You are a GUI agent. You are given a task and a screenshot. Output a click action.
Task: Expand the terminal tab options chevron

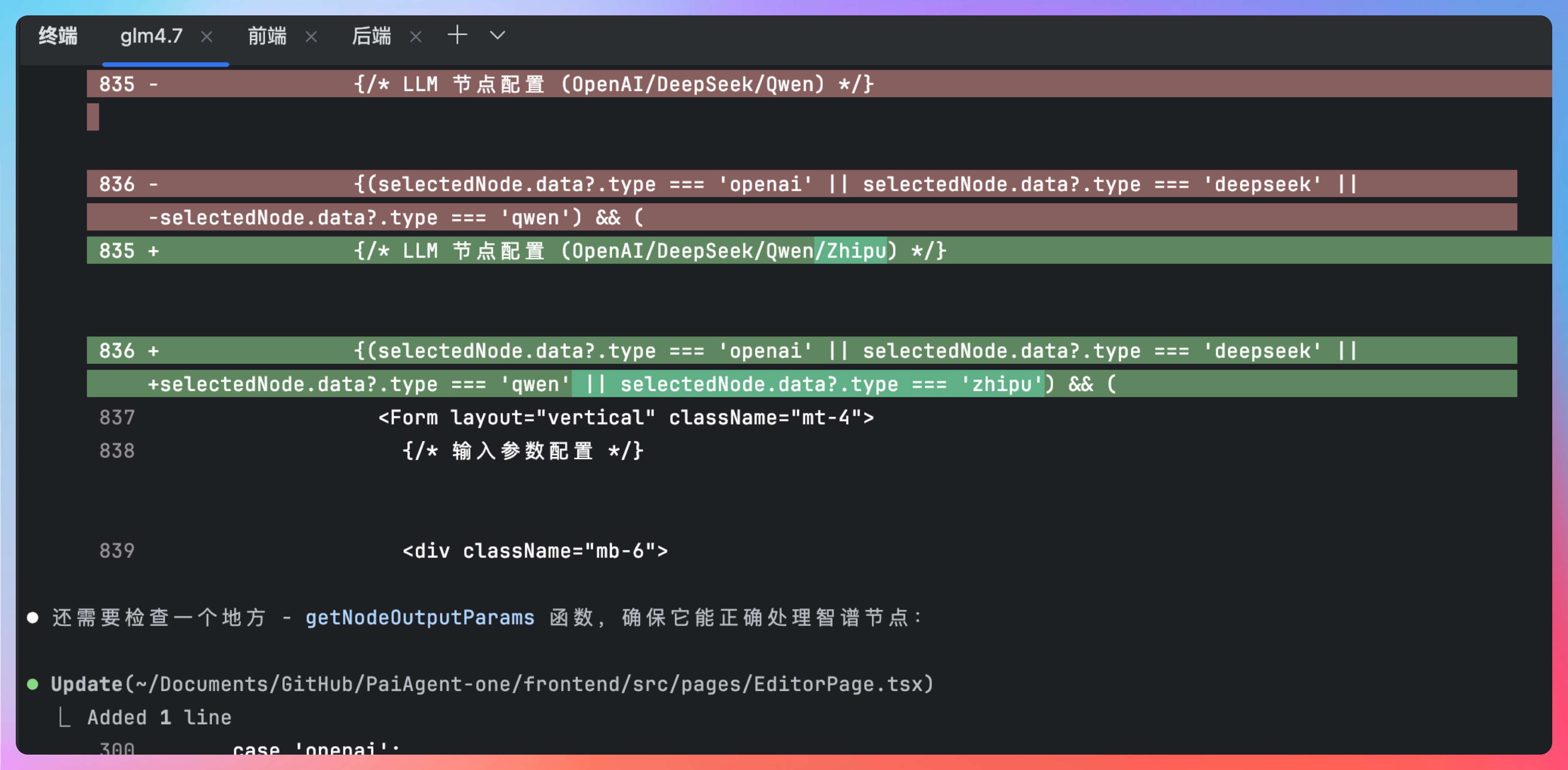tap(497, 35)
